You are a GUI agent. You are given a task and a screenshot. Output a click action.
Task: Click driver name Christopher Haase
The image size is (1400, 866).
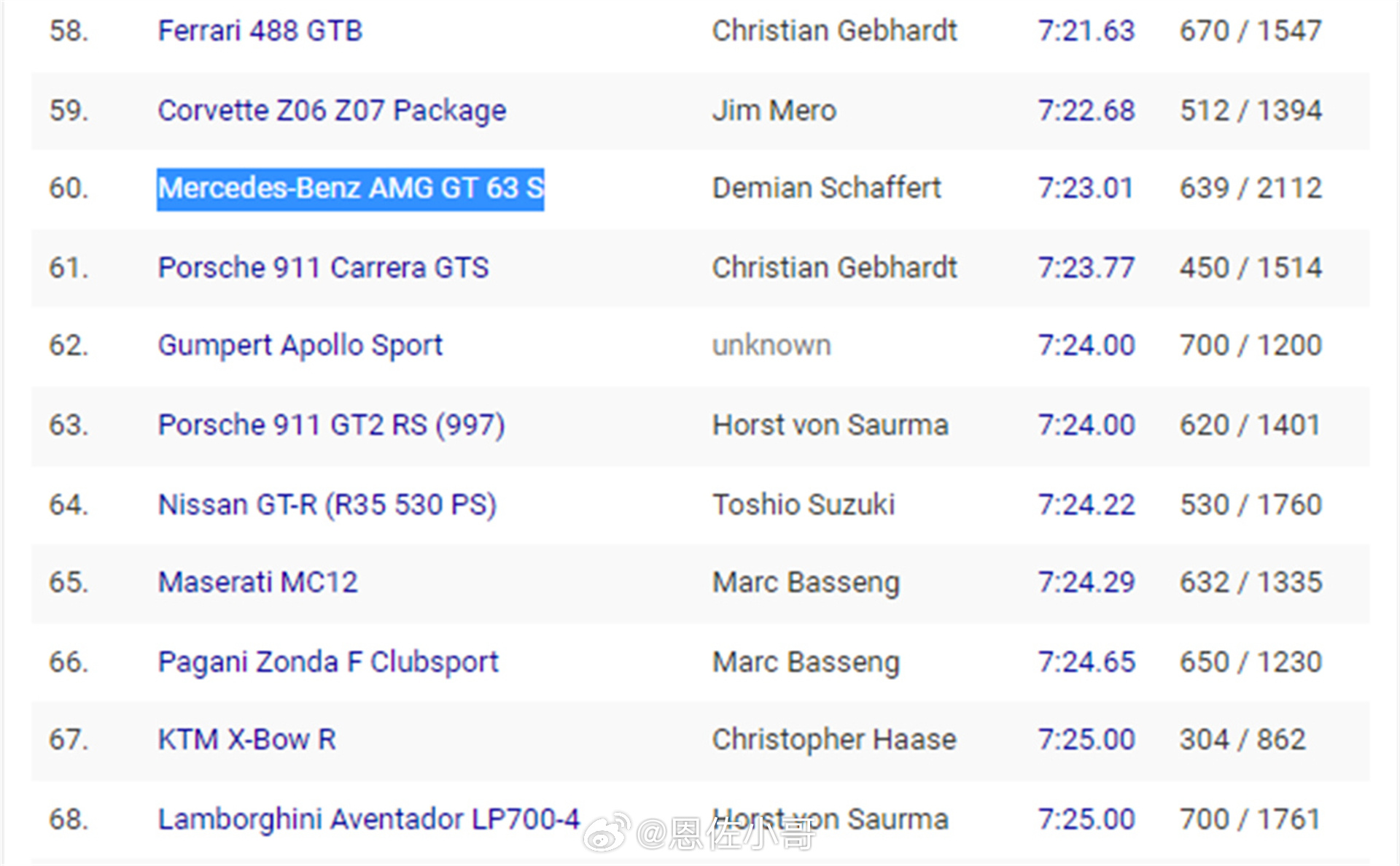pyautogui.click(x=834, y=740)
